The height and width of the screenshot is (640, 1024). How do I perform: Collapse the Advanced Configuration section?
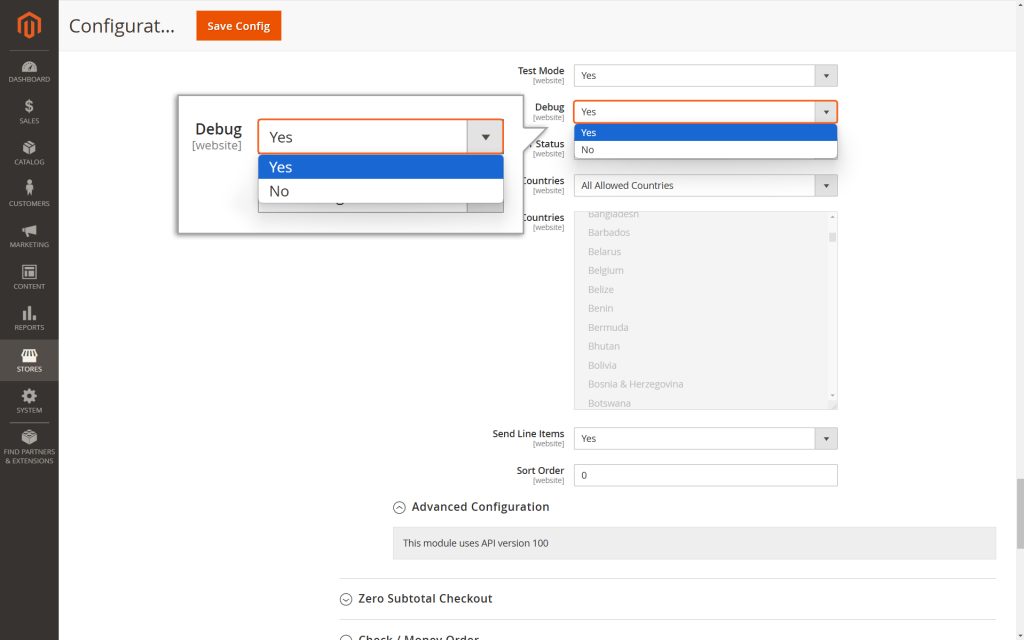471,507
